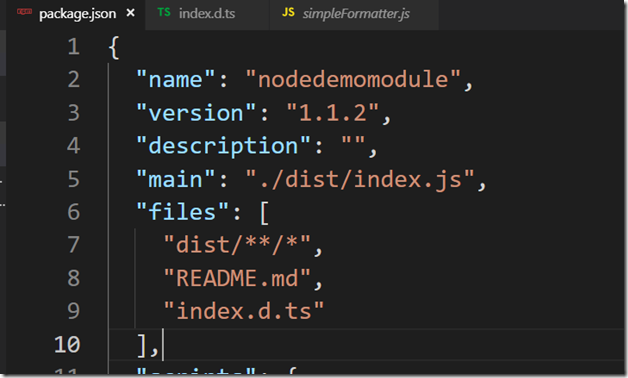Click the "nodedemomodule" value

click(353, 80)
